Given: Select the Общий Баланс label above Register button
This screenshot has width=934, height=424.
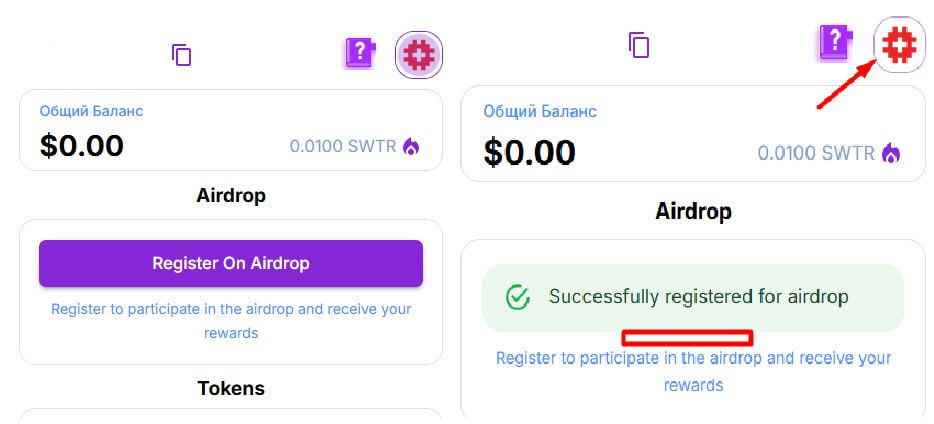Looking at the screenshot, I should point(91,111).
